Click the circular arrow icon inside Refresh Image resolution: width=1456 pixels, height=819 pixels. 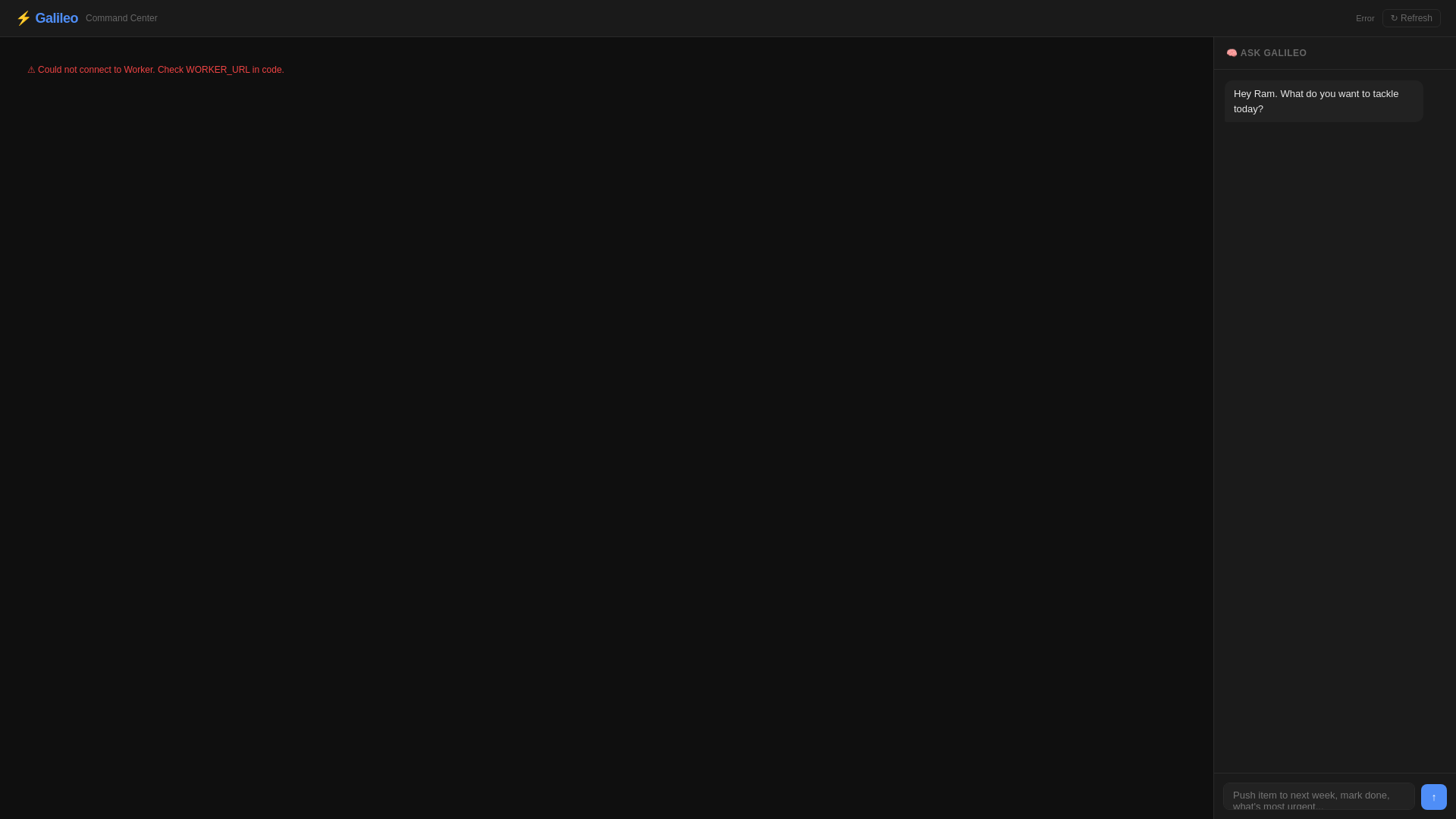tap(1394, 18)
